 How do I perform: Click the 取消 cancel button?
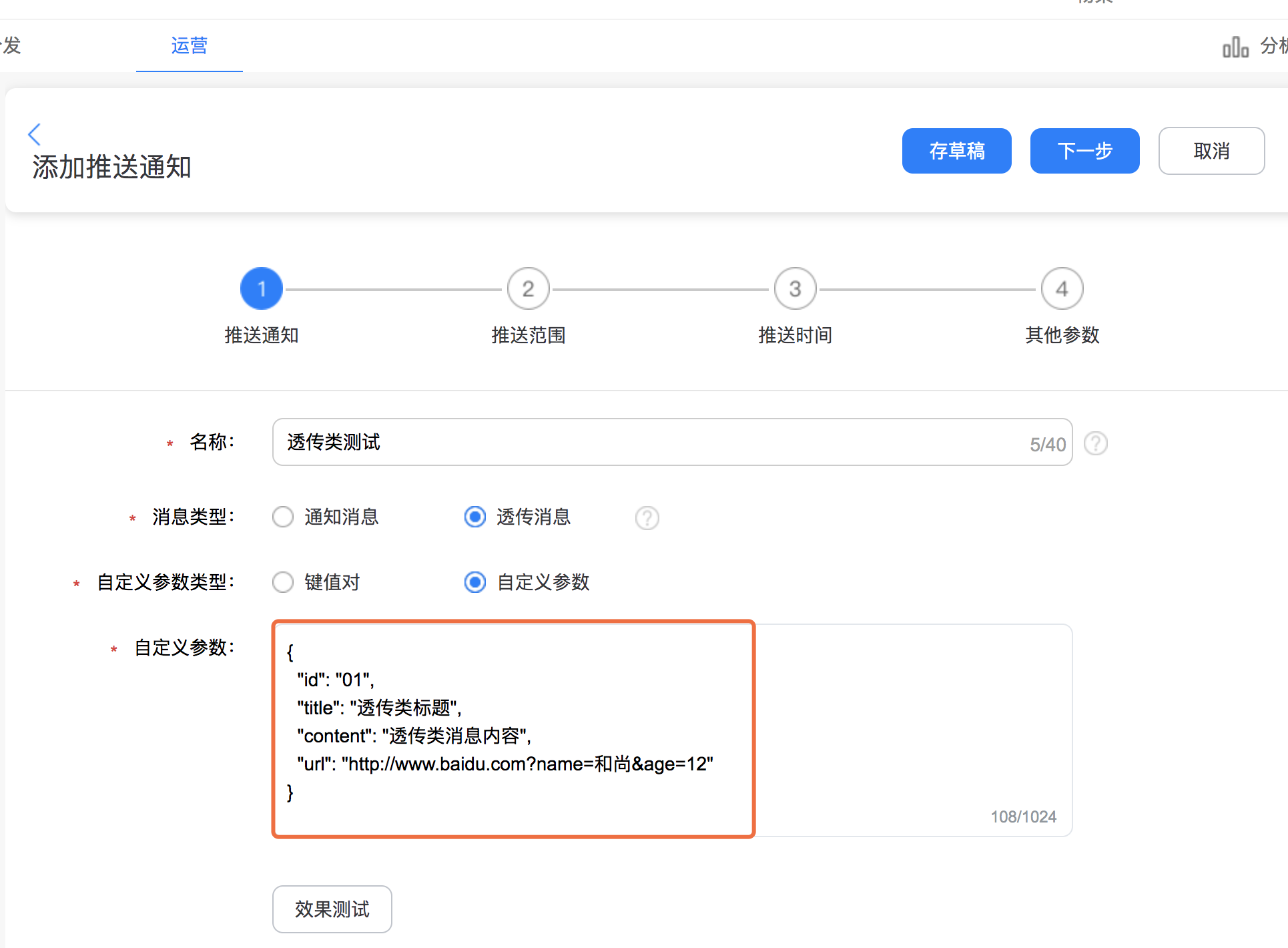click(1211, 151)
